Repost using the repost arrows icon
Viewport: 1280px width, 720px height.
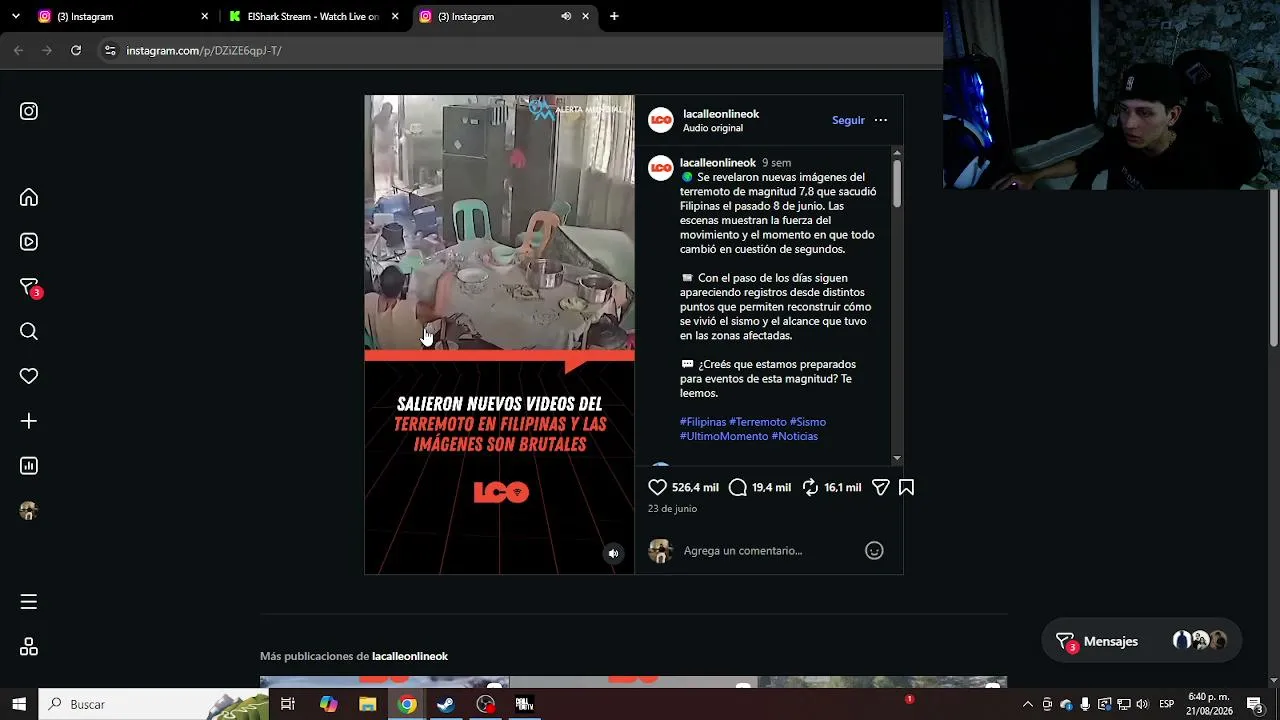811,487
